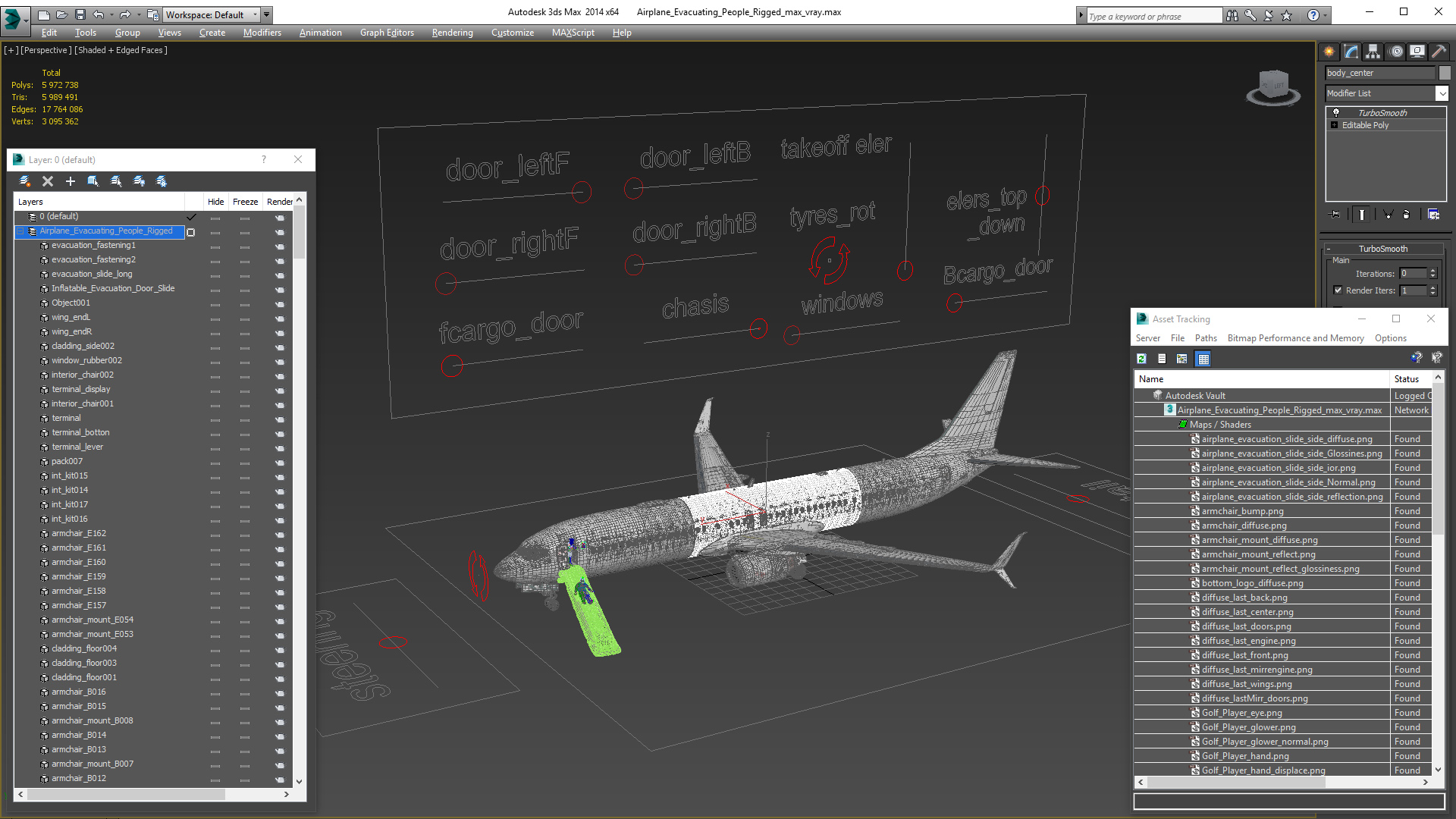Set 0 (default) as the current layer checkmark

191,217
